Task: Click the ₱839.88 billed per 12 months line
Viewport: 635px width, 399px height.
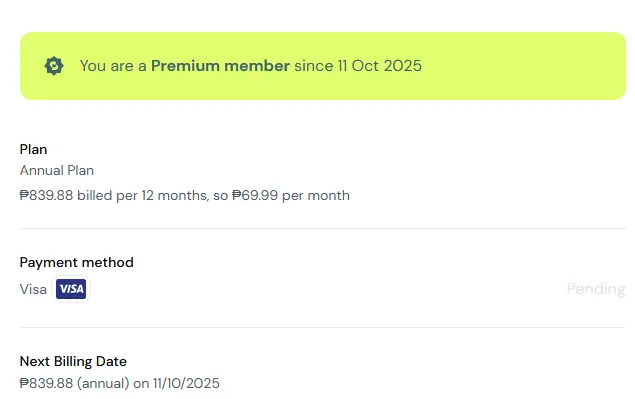Action: [185, 196]
